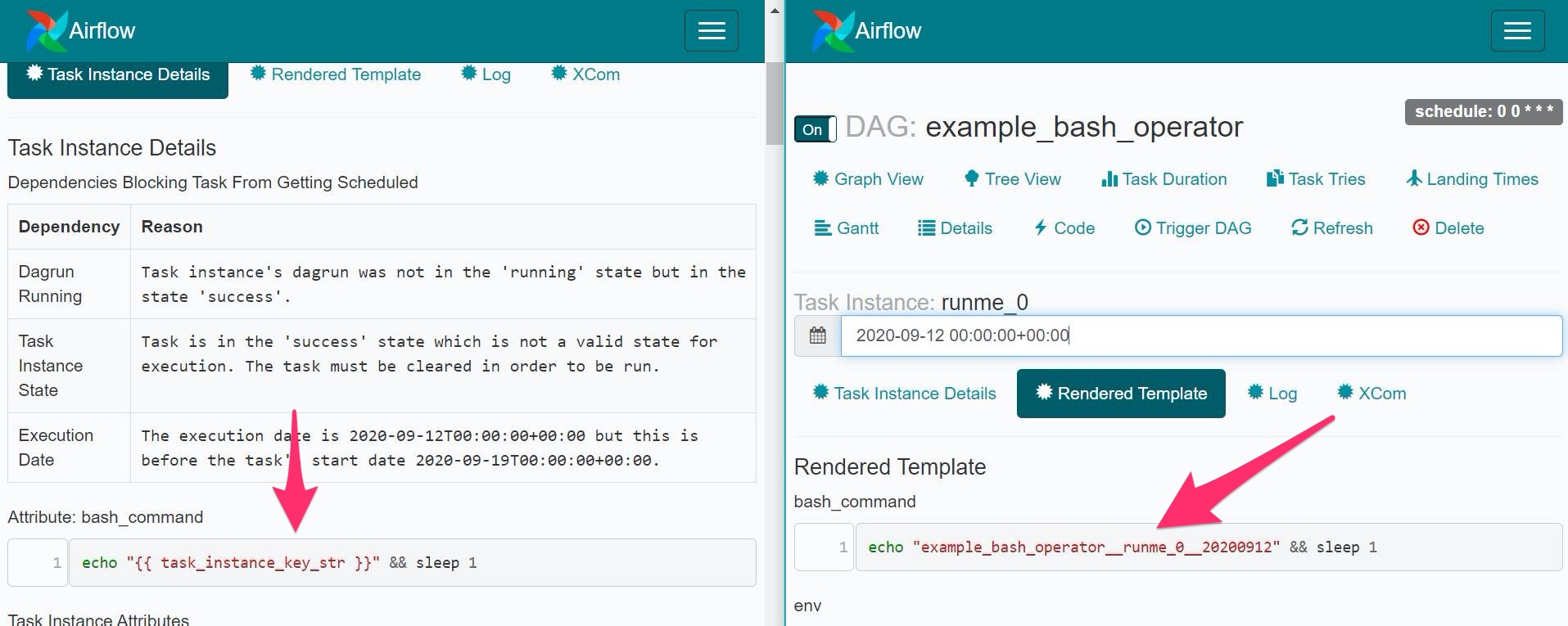Click the Dagrun Running dependency cell
The width and height of the screenshot is (1568, 626).
pos(69,284)
